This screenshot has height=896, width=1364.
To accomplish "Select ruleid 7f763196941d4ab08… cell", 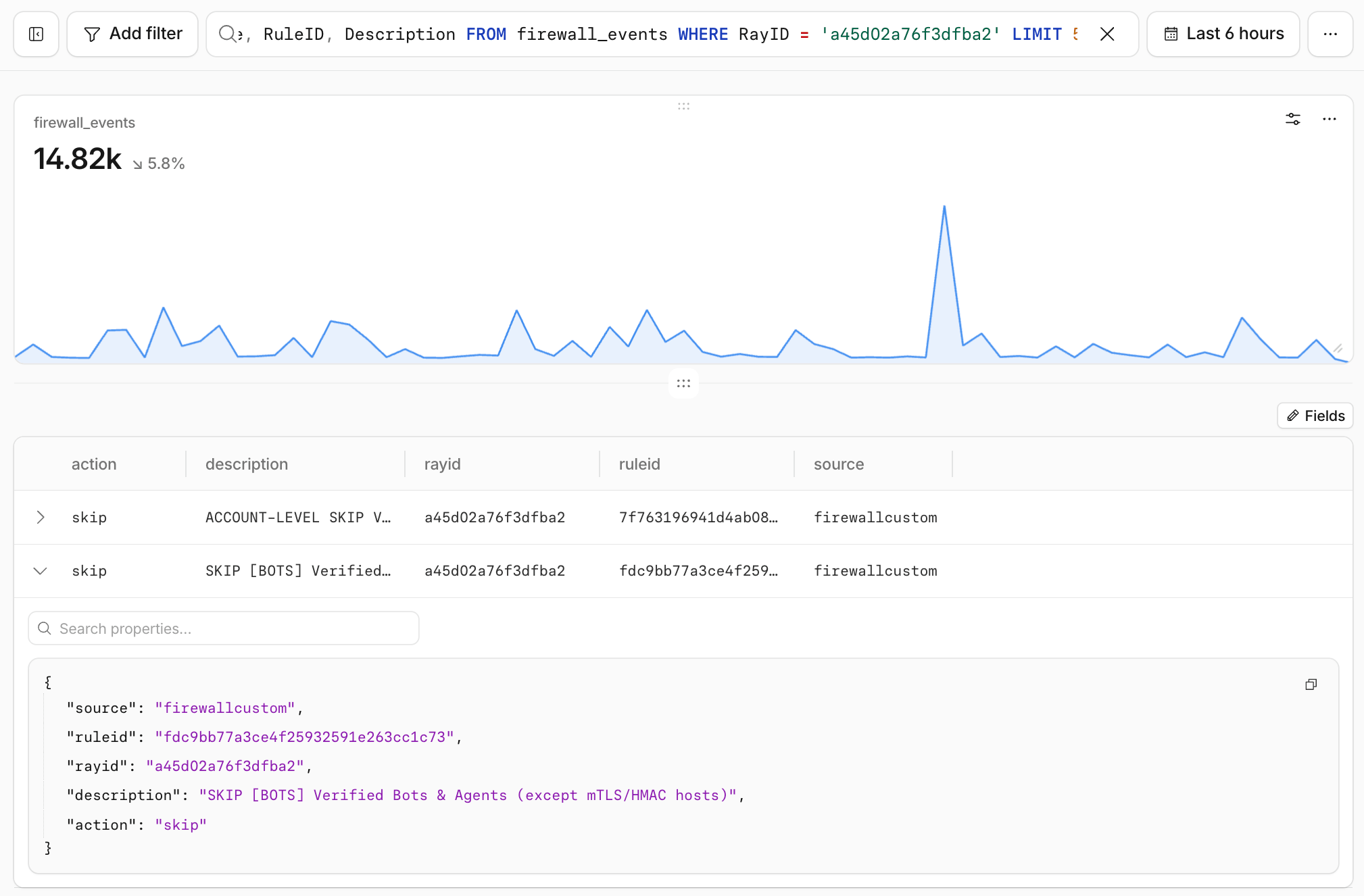I will click(x=698, y=517).
